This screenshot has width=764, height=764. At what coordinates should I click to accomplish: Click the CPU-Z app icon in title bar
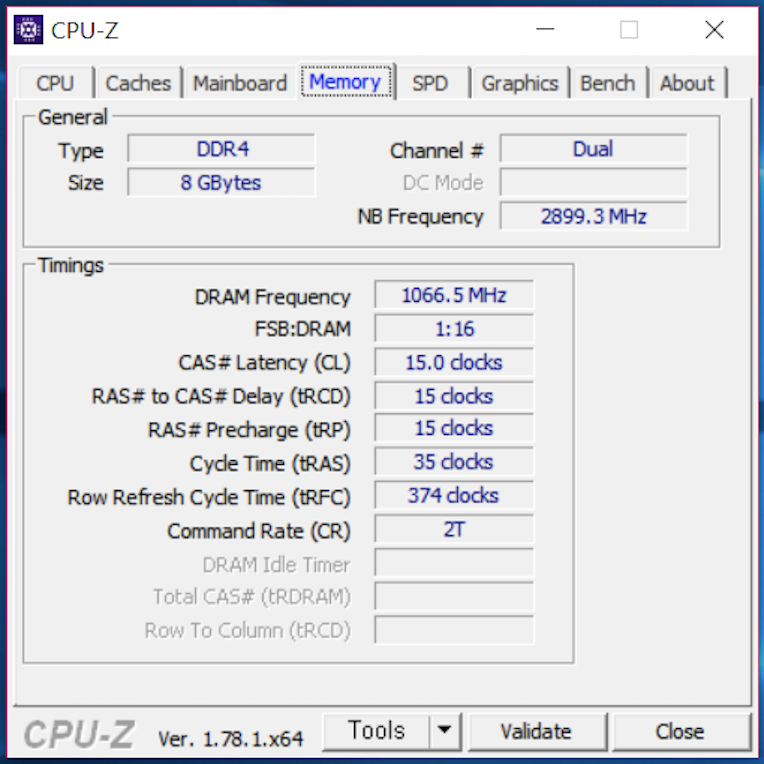click(x=28, y=30)
